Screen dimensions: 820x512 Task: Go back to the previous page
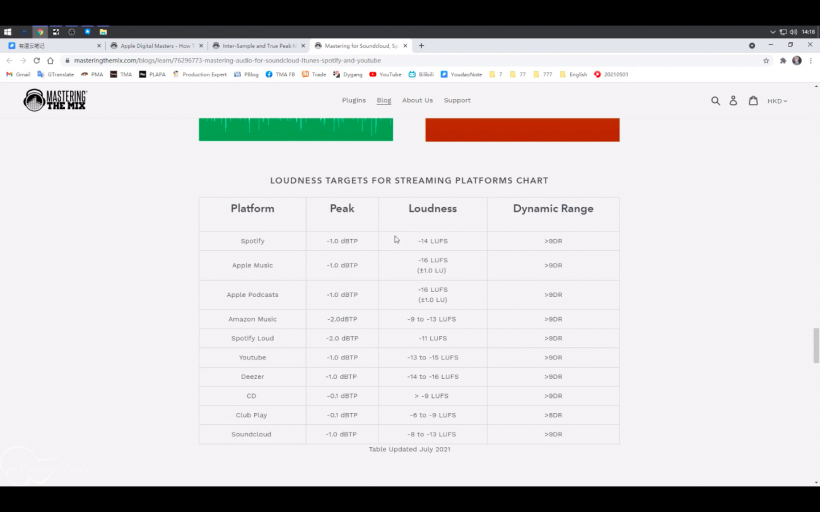9,61
